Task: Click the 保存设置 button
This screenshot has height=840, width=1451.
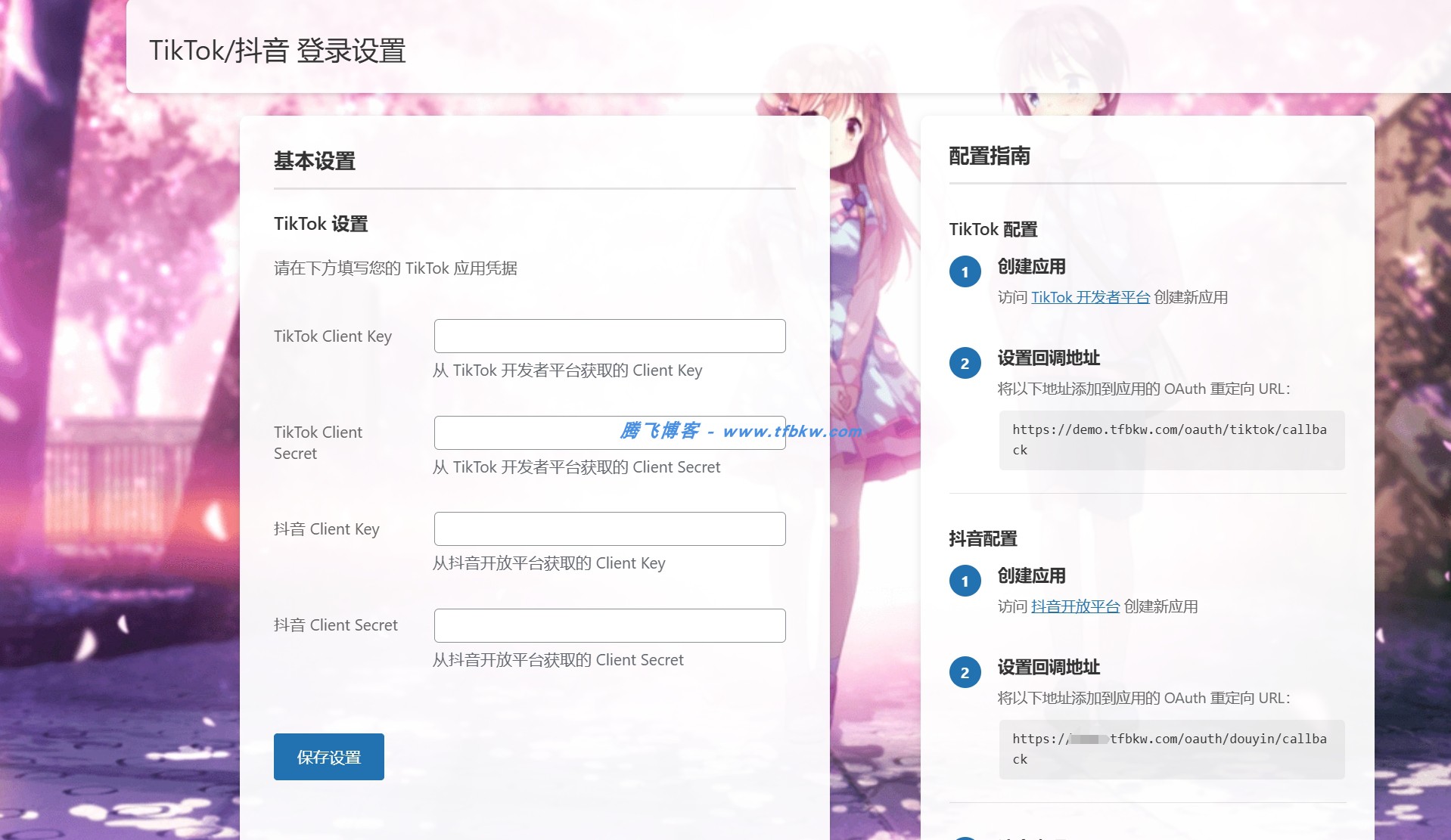Action: [x=328, y=756]
